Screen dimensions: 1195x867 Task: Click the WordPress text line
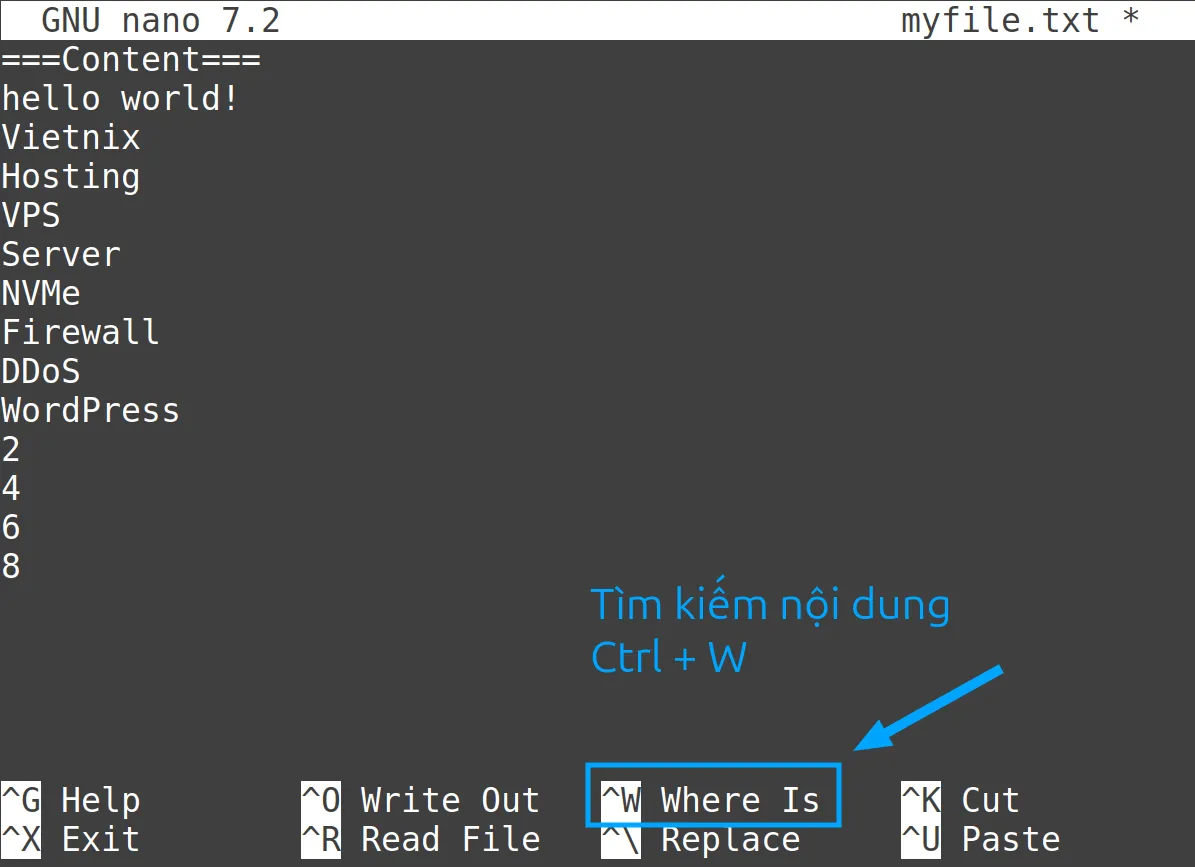click(x=90, y=411)
